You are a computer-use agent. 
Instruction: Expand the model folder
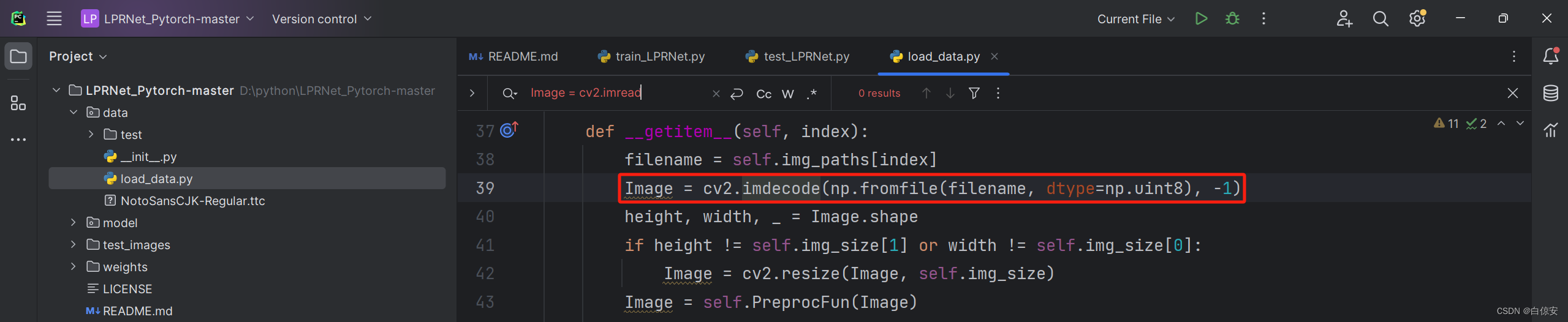coord(74,222)
